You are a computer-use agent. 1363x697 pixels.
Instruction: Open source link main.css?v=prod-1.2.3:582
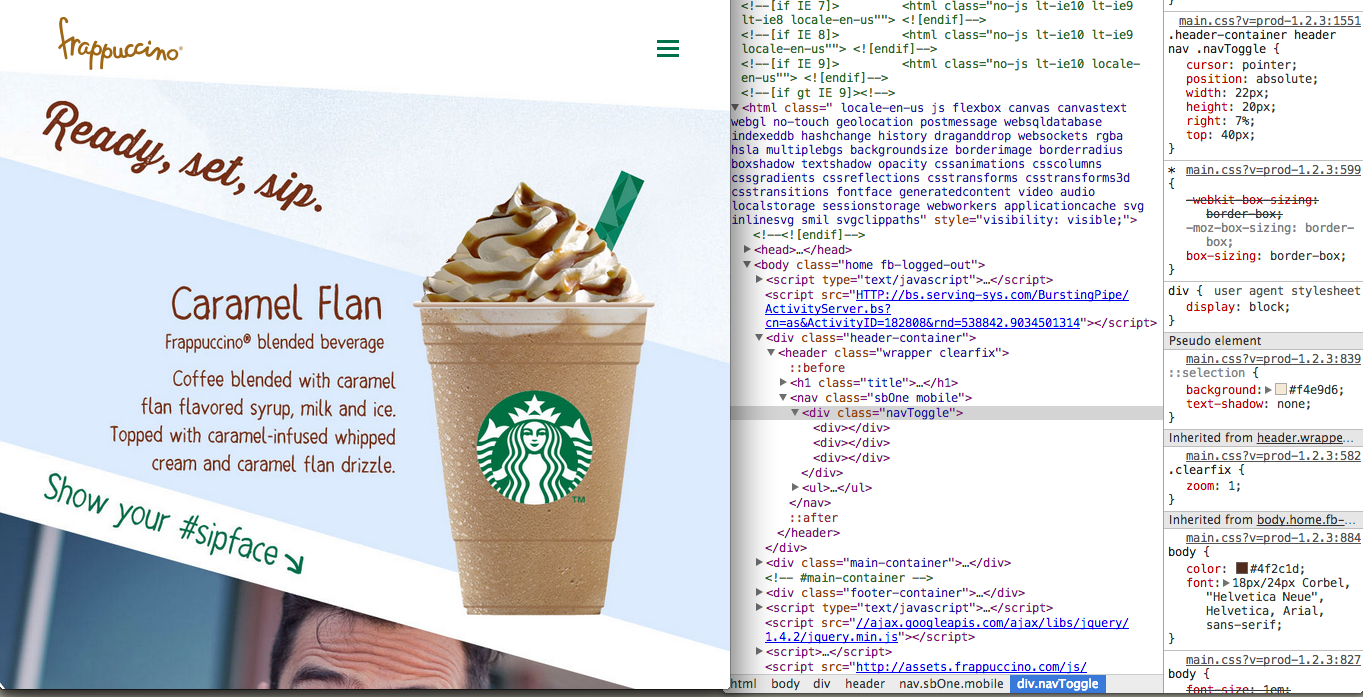(1273, 455)
